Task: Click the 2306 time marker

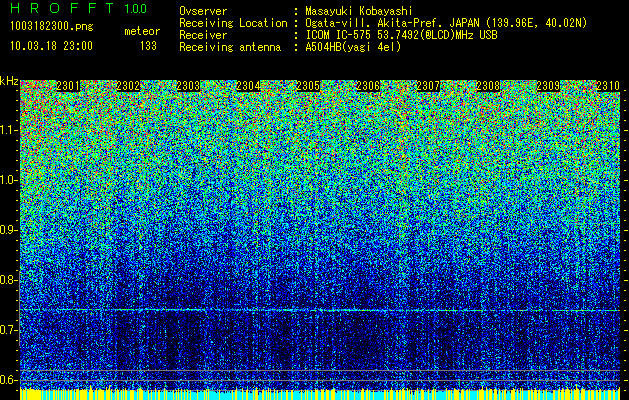Action: pos(368,86)
